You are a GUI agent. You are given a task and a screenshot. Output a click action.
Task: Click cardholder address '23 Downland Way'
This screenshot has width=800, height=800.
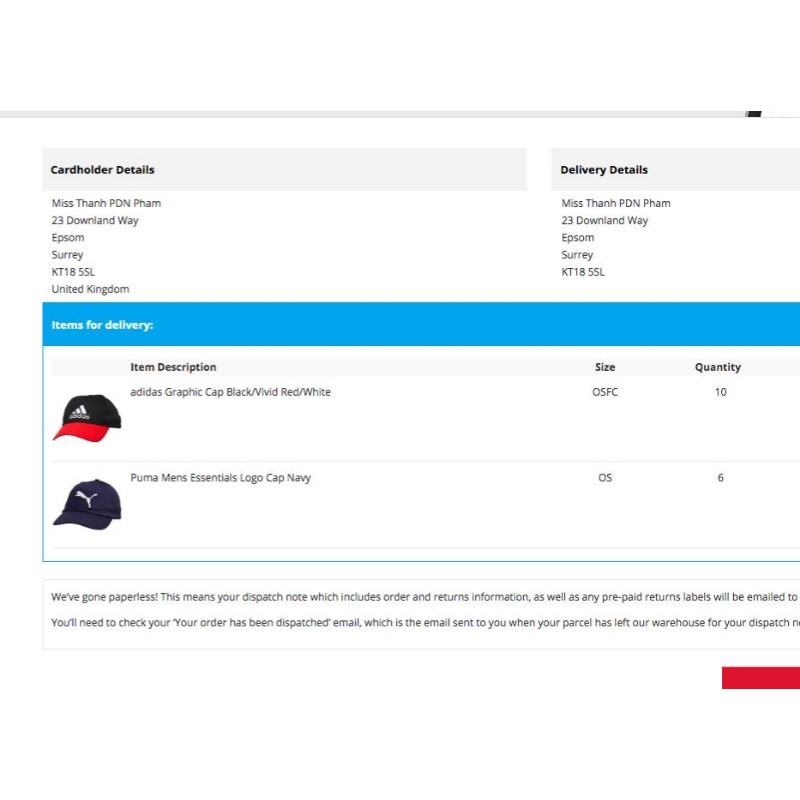(95, 220)
